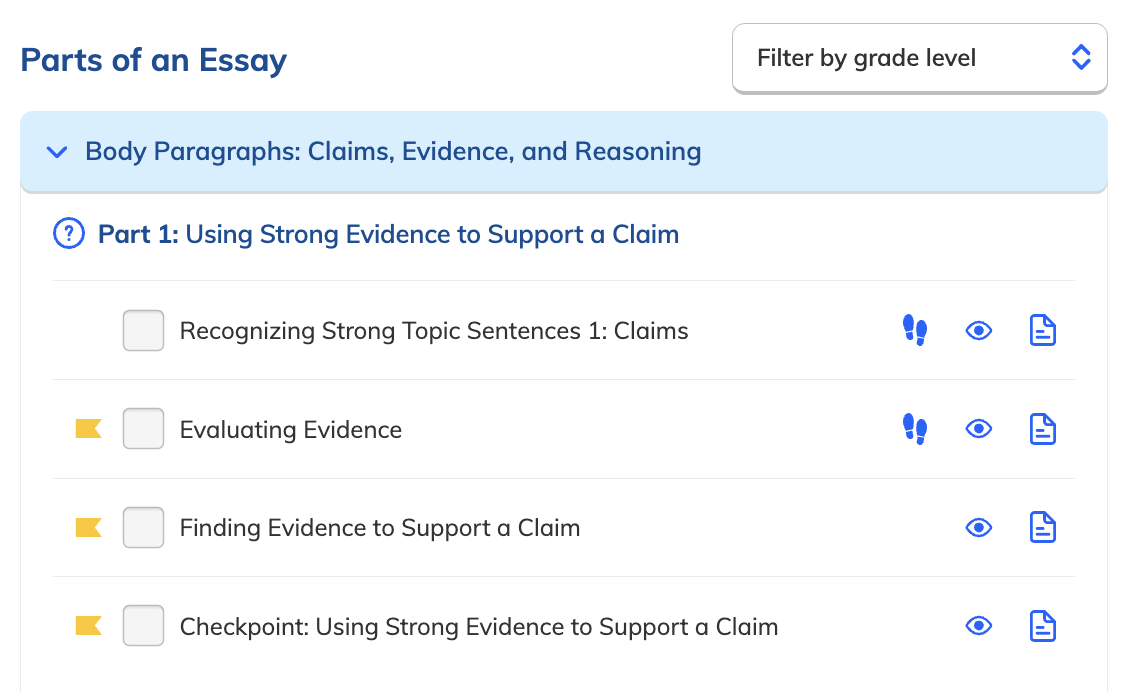Open the worksheet document icon for Evaluating Evidence
The height and width of the screenshot is (692, 1132).
1042,428
